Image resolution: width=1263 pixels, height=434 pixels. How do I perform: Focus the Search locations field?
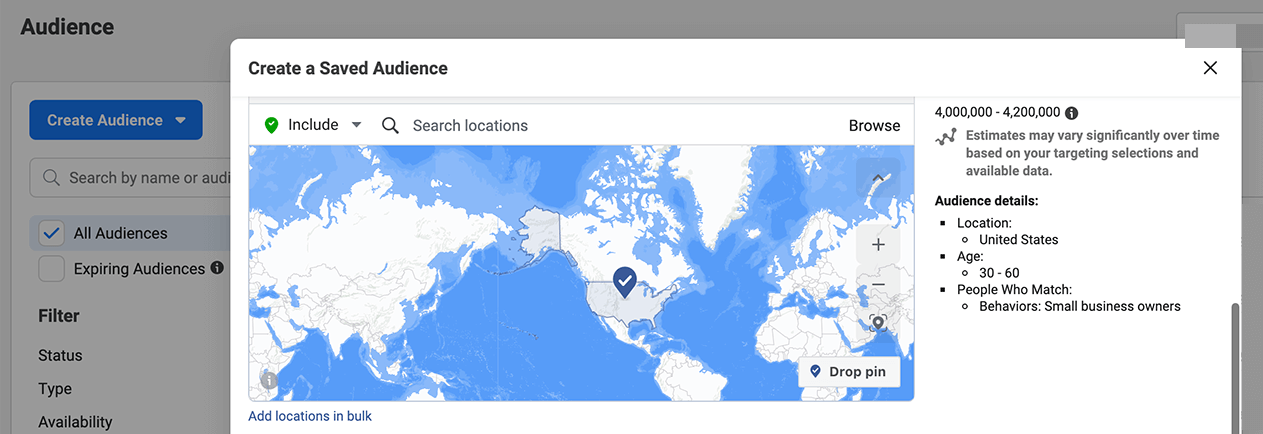pyautogui.click(x=620, y=125)
